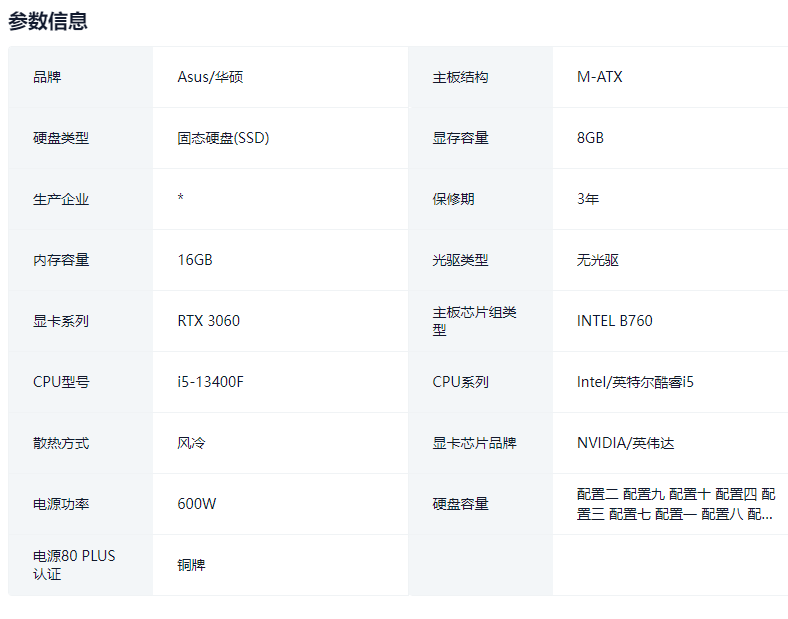Click the i5-13400F CPU model value
The height and width of the screenshot is (619, 788).
click(211, 382)
